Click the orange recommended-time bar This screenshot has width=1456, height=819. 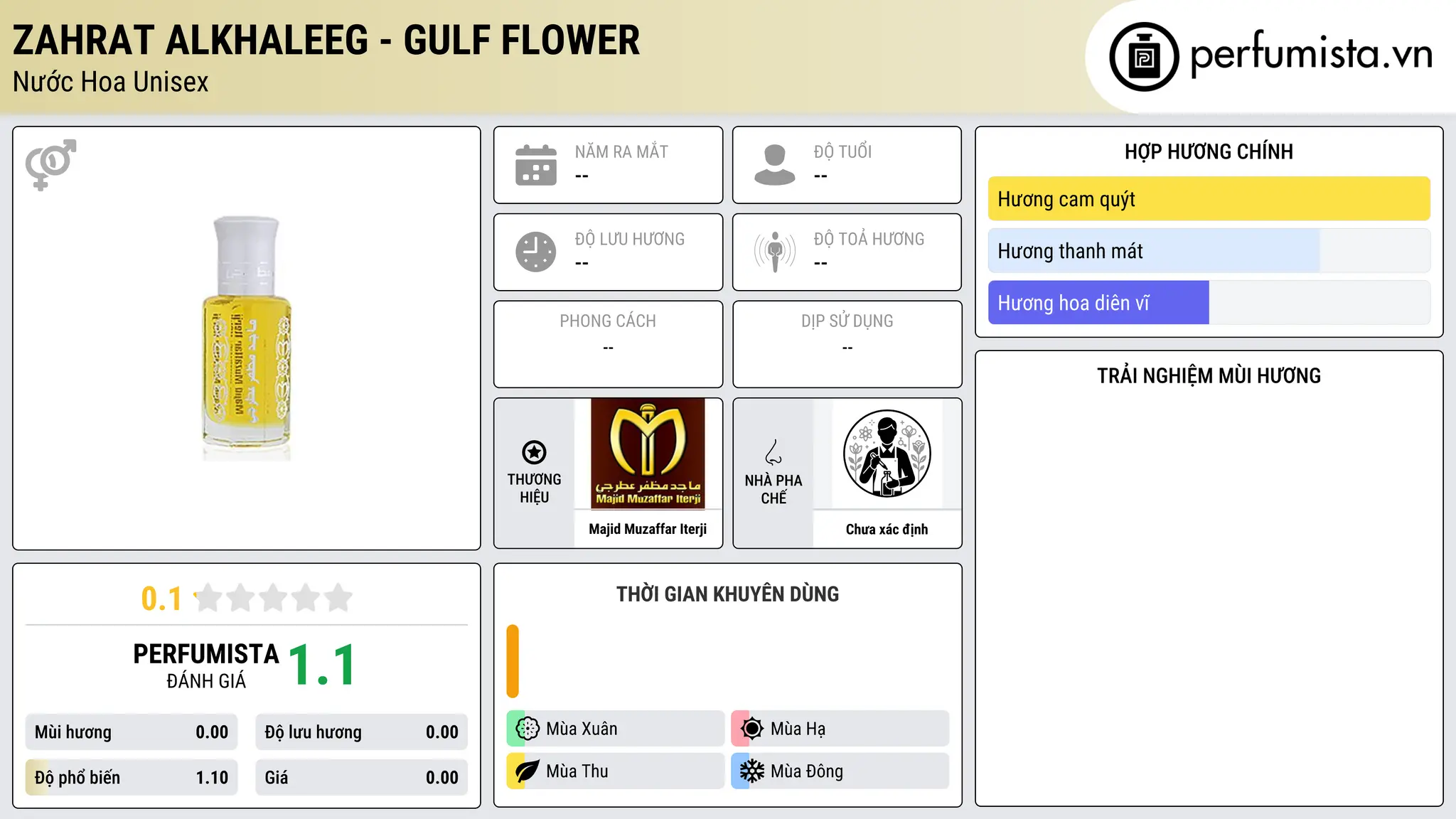tap(513, 661)
